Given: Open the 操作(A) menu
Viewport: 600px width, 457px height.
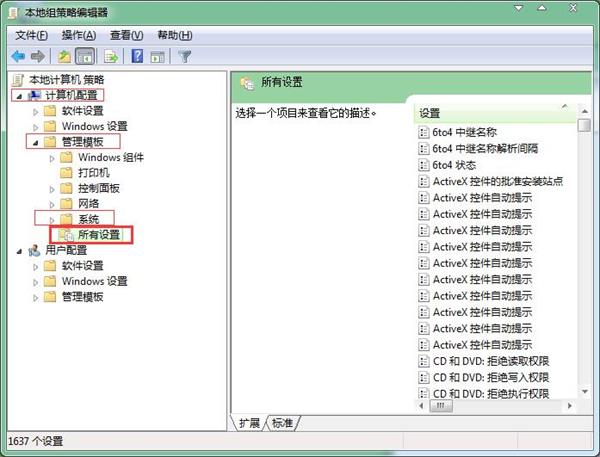Looking at the screenshot, I should pos(79,36).
